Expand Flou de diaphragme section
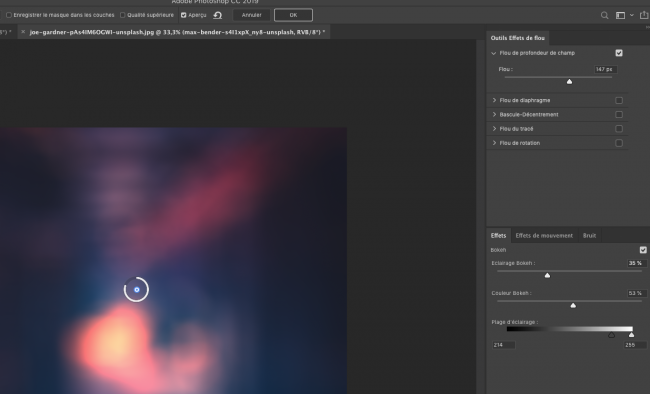650x394 pixels. click(494, 100)
